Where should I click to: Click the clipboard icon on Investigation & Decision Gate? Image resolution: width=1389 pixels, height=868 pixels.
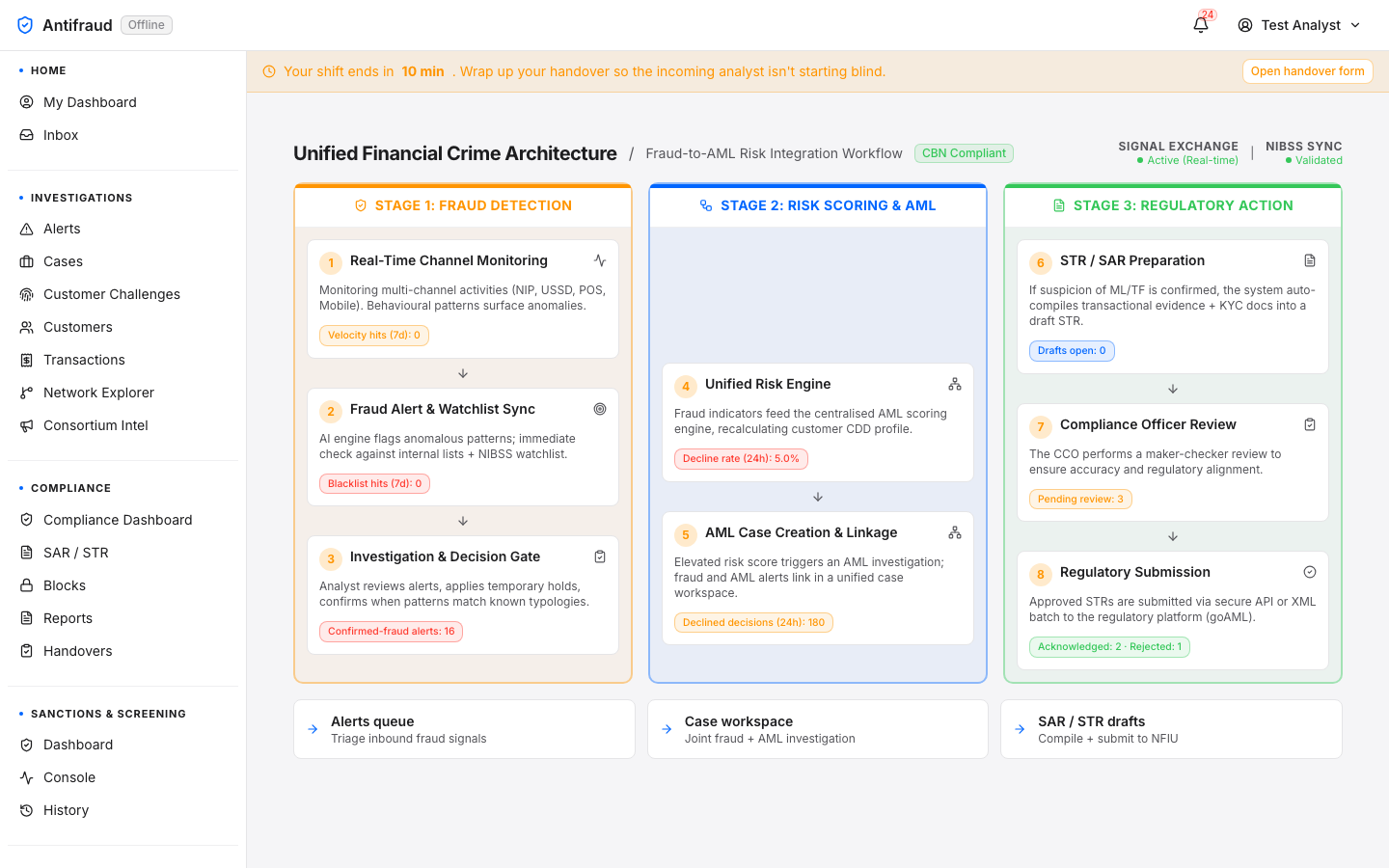(x=600, y=556)
